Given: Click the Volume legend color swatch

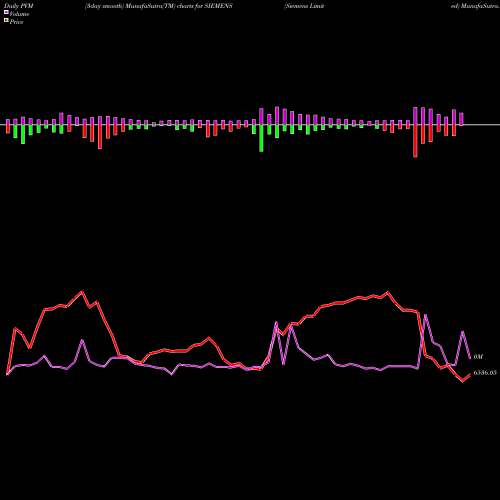Looking at the screenshot, I should click(6, 13).
